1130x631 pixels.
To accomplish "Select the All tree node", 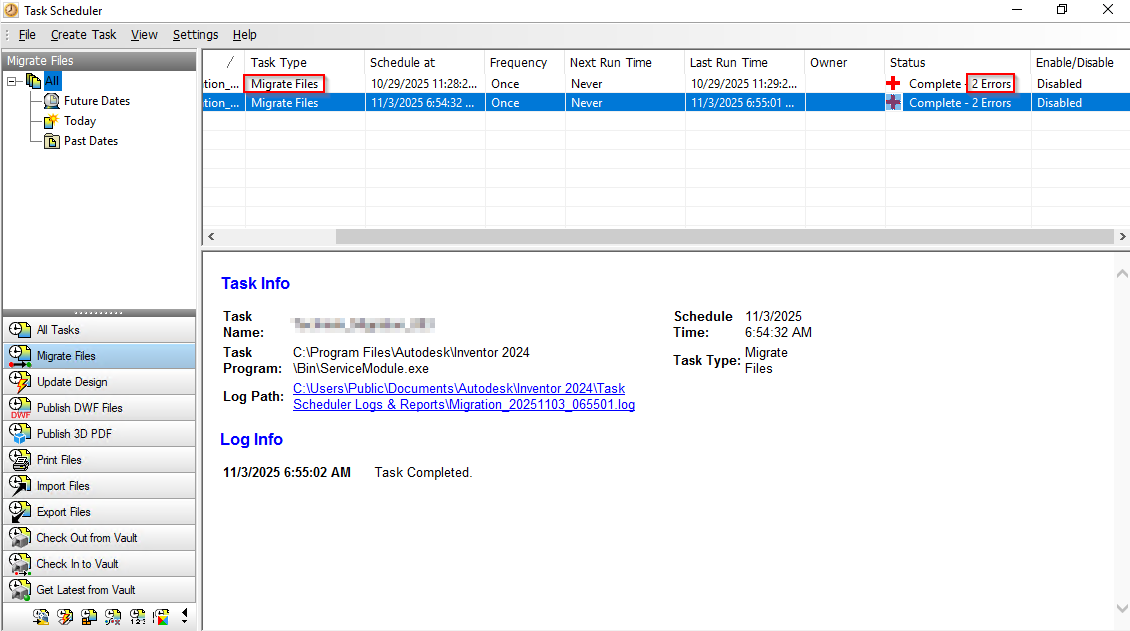I will pyautogui.click(x=52, y=81).
